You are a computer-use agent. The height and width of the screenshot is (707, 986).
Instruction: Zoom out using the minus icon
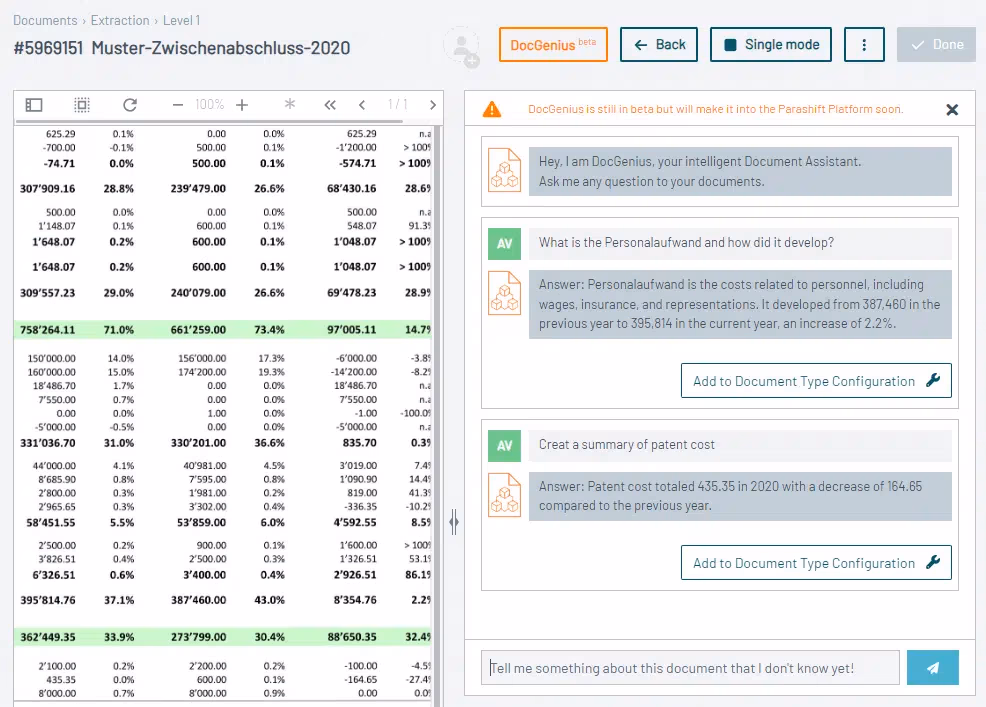(x=177, y=104)
